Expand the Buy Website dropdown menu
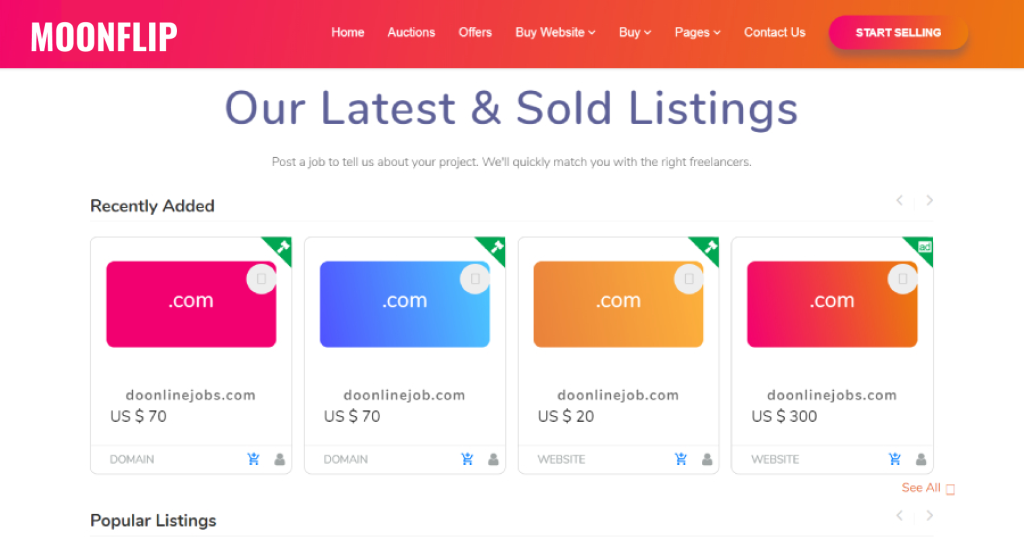 [x=555, y=33]
